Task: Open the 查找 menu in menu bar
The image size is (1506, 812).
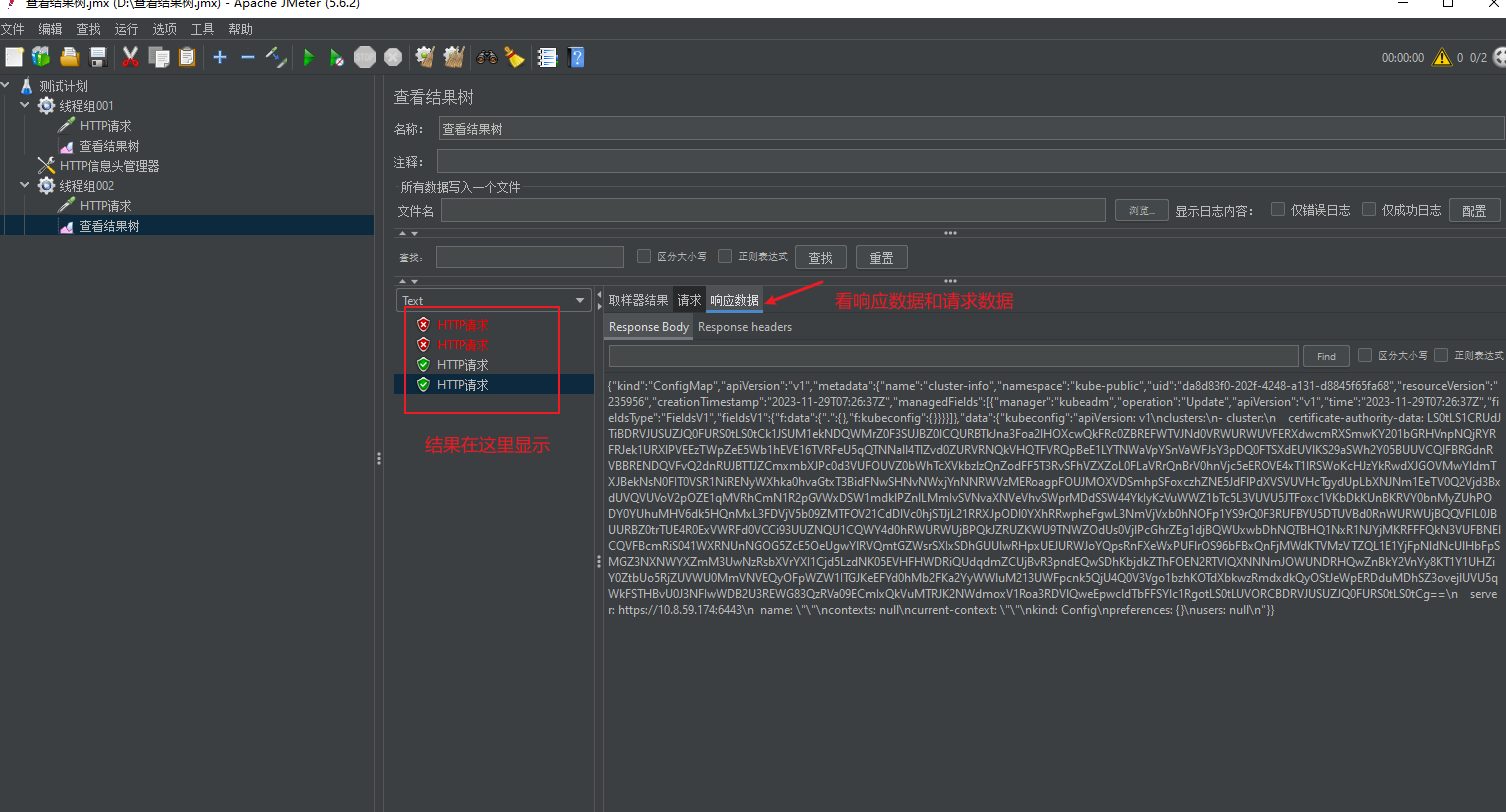Action: (x=88, y=29)
